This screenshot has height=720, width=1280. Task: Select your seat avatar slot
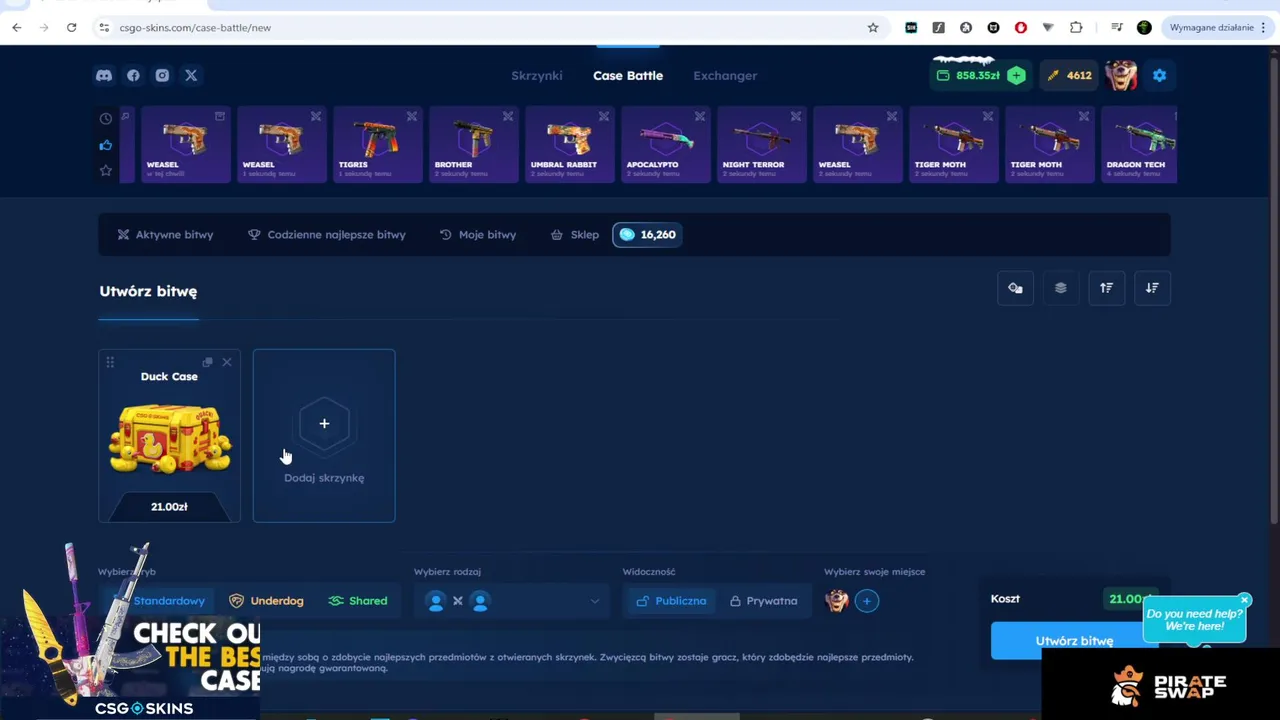(x=837, y=601)
